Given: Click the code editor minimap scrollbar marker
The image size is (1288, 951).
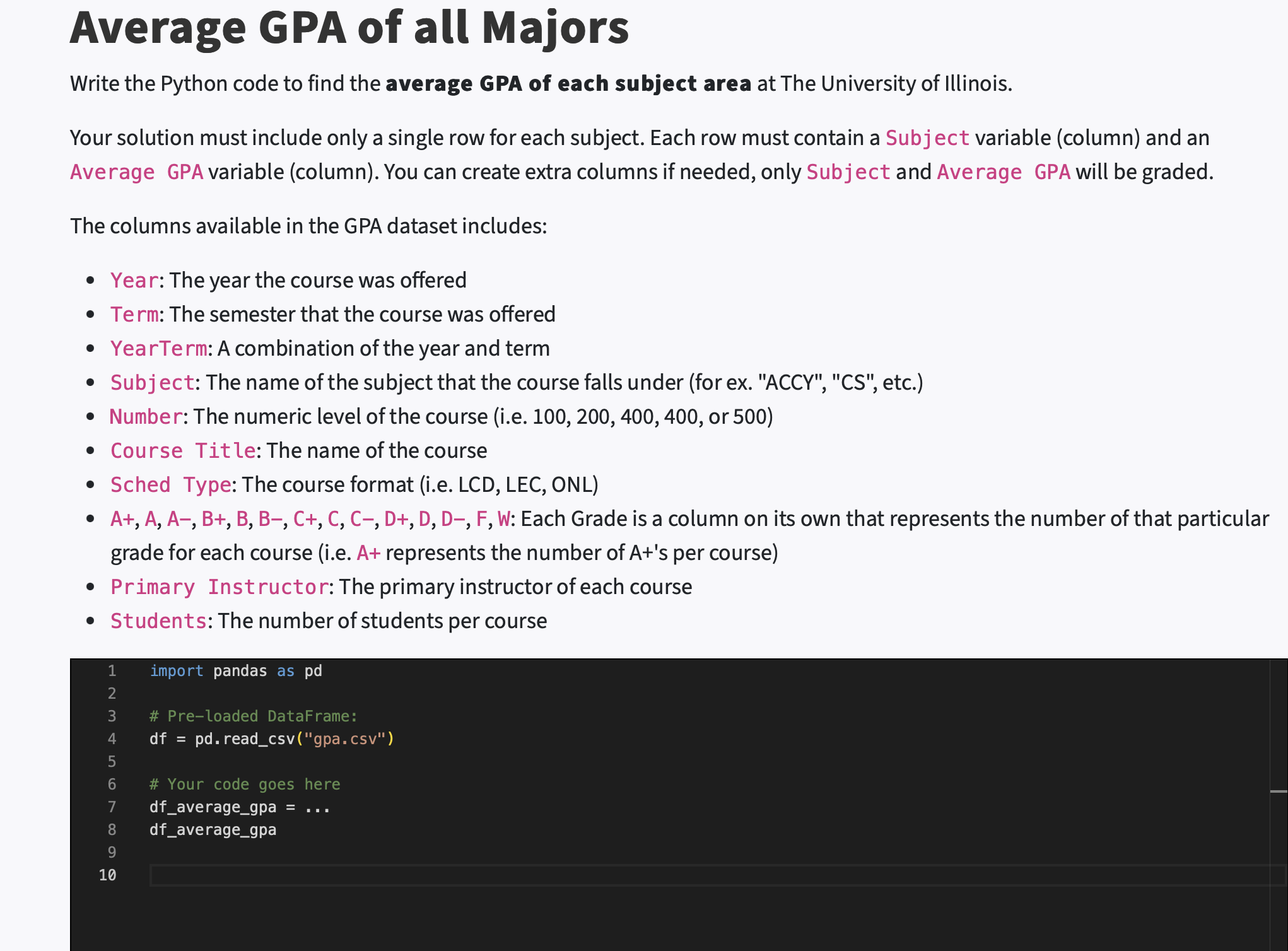Looking at the screenshot, I should [x=1279, y=791].
